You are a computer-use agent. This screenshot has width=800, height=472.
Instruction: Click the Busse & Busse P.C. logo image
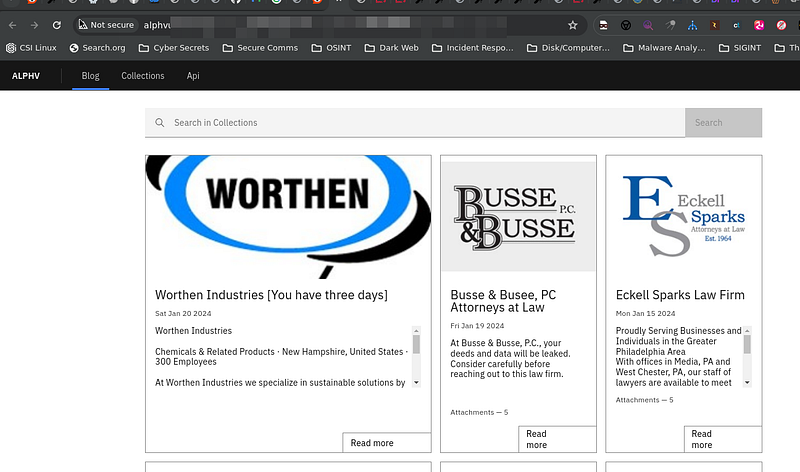click(x=518, y=216)
